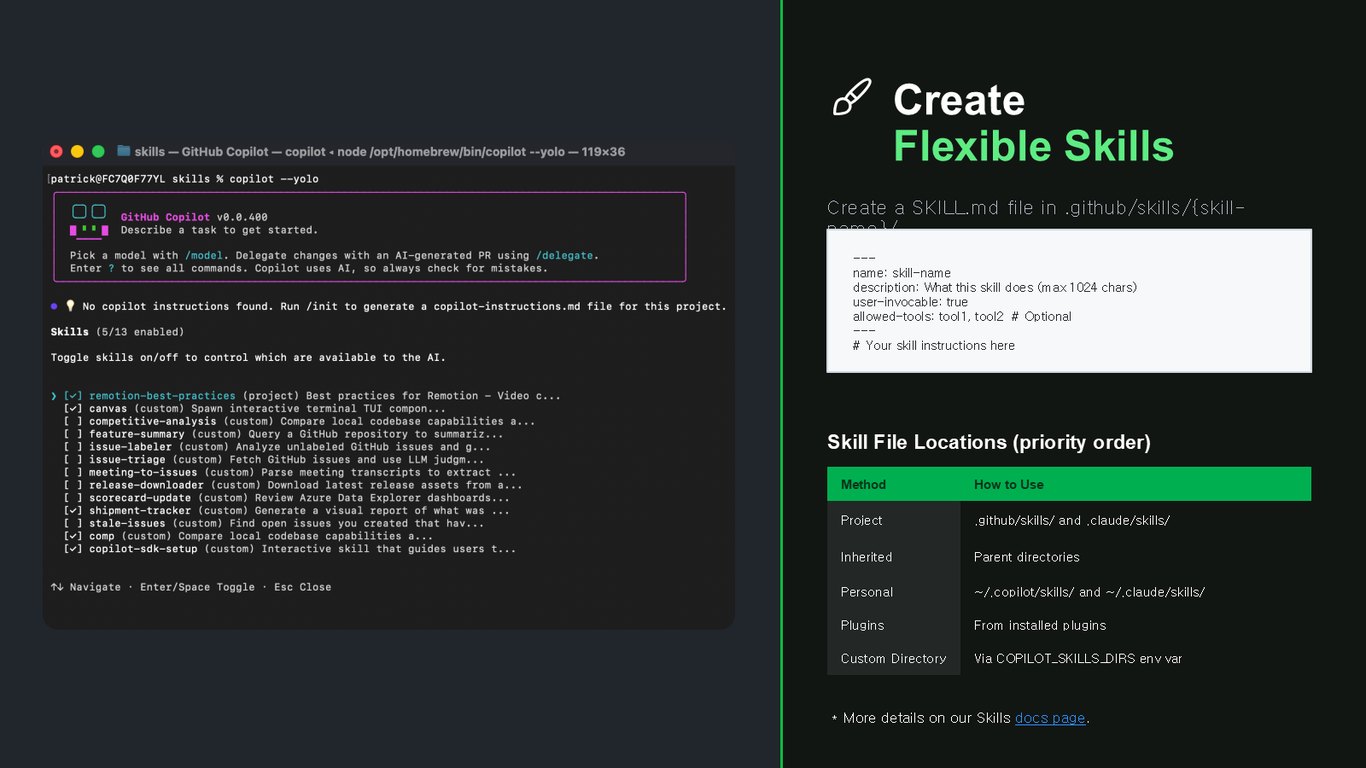Toggle the remotion-best-practices skill checkbox
1366x768 pixels.
point(73,396)
